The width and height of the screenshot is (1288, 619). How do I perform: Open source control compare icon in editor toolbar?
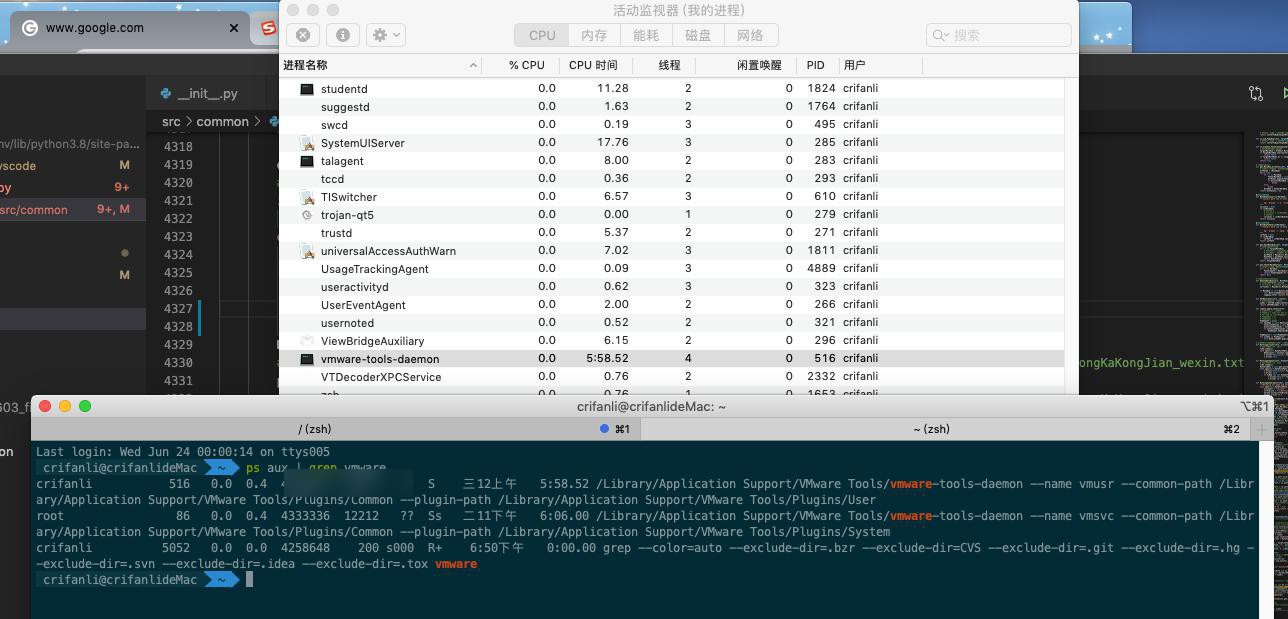click(x=1256, y=93)
